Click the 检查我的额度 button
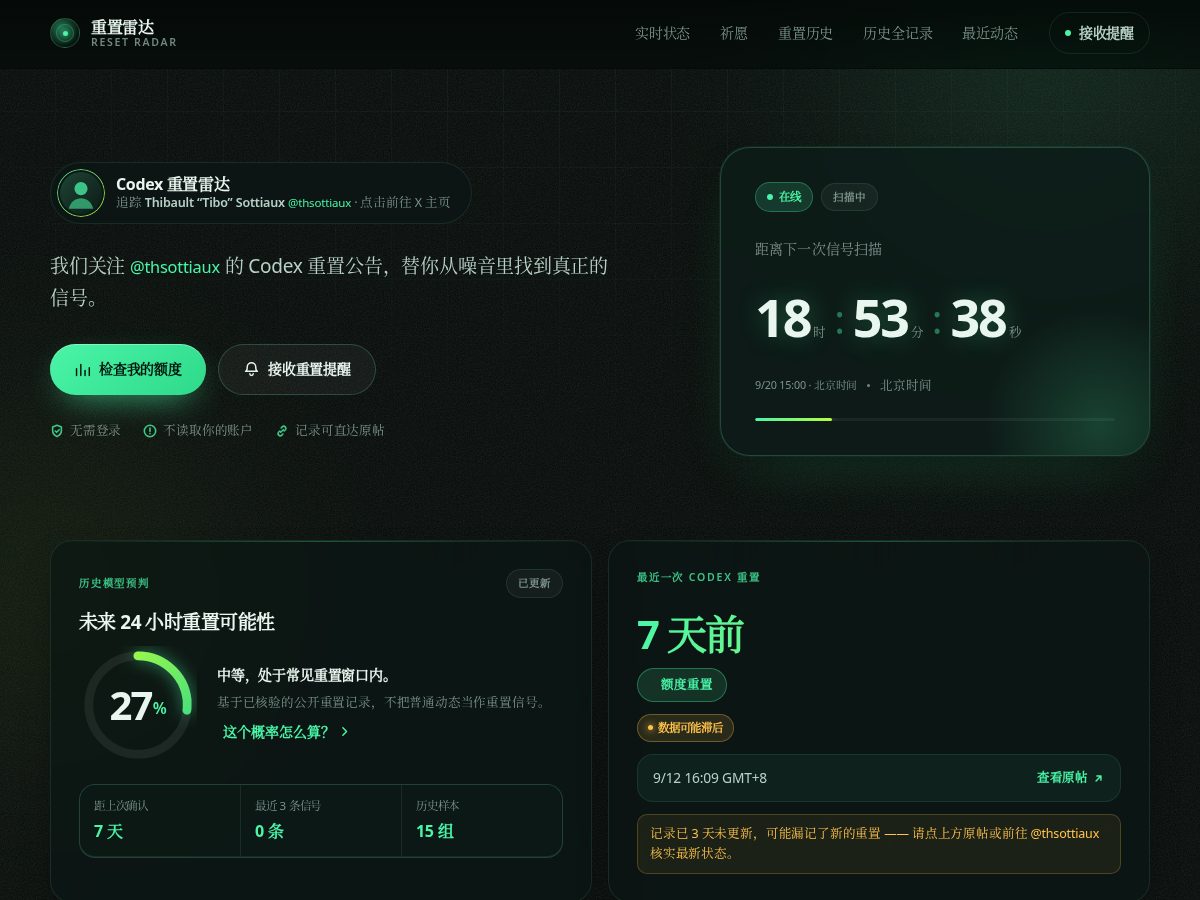1200x900 pixels. tap(128, 370)
